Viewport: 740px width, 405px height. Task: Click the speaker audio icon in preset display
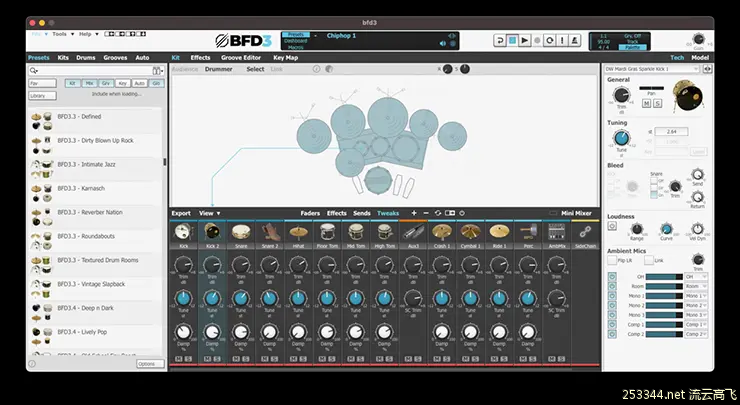[x=443, y=43]
